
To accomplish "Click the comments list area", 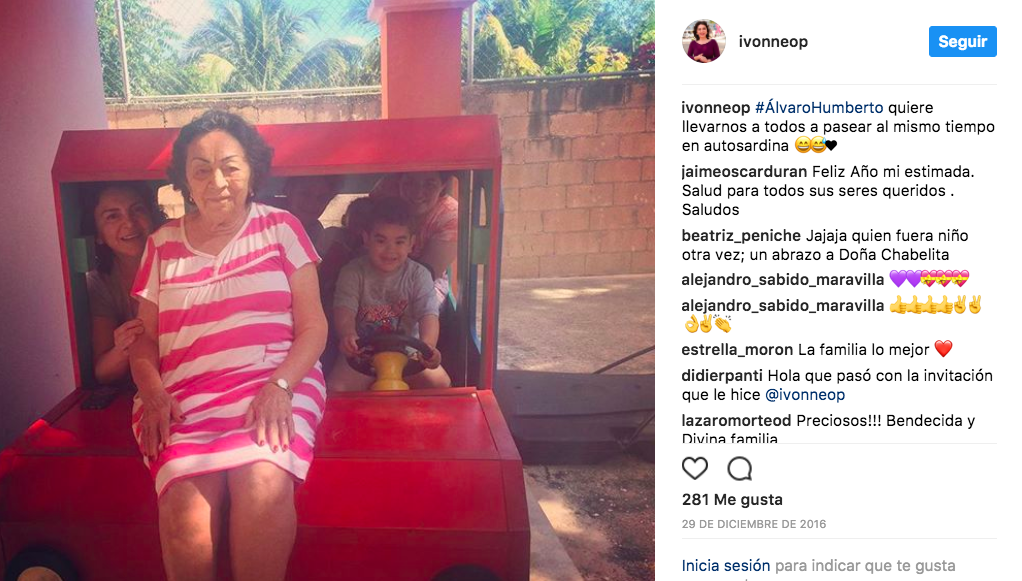I will [839, 264].
